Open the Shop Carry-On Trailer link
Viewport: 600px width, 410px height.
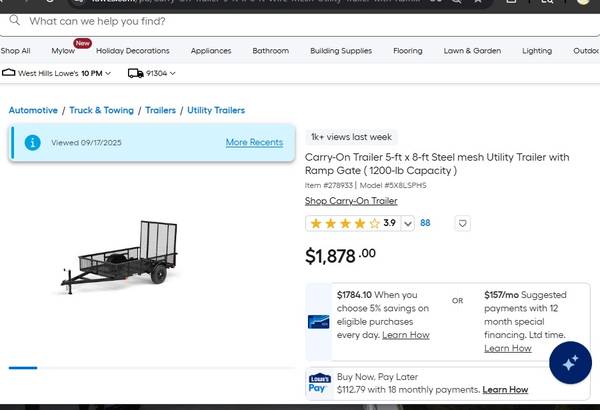(350, 201)
